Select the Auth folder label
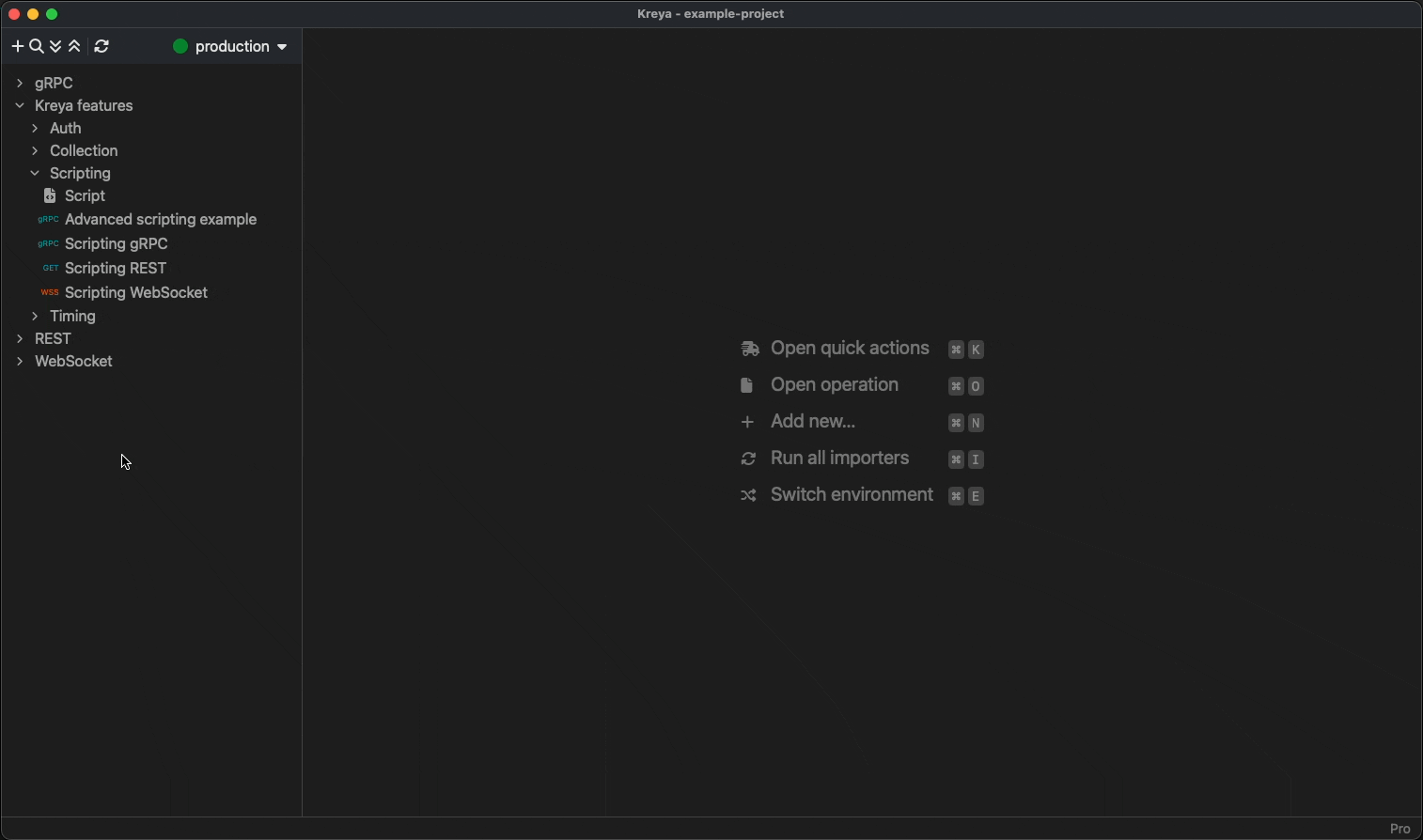Screen dimensions: 1423x840 click(66, 129)
